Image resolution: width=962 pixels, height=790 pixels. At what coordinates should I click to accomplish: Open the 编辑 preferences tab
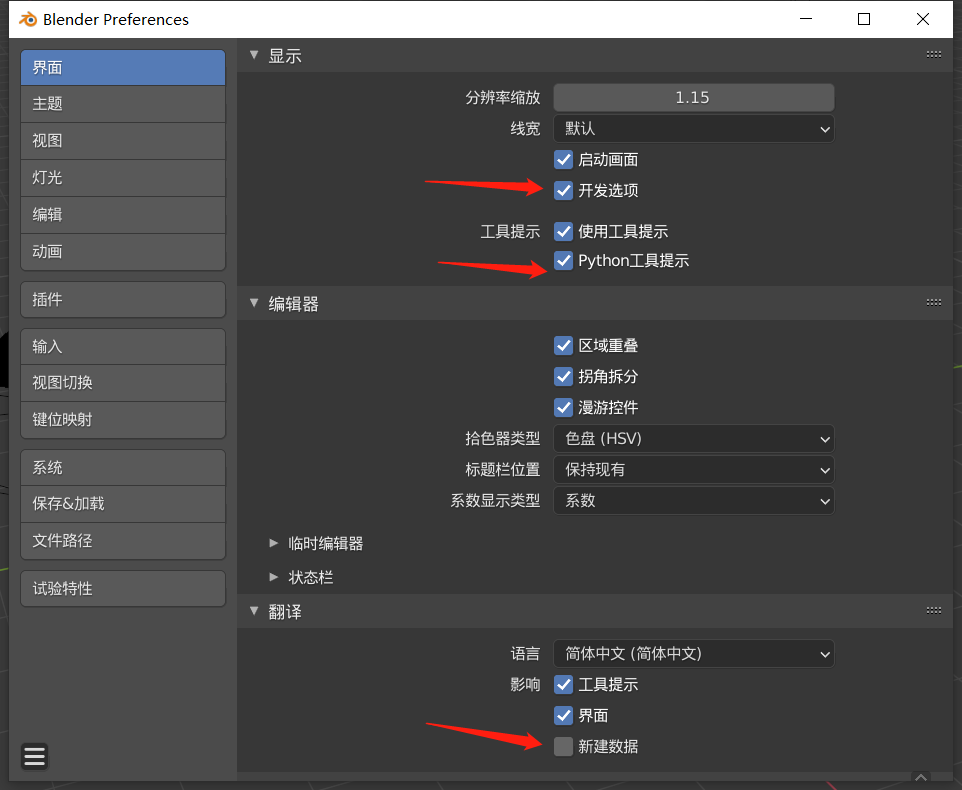123,215
